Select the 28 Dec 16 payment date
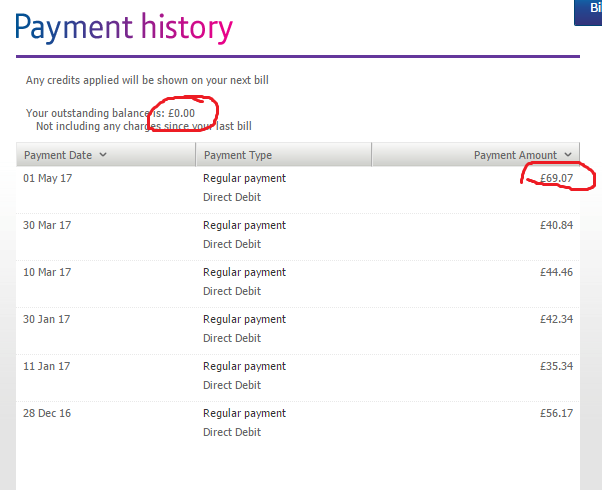Viewport: 602px width, 490px height. click(x=47, y=413)
